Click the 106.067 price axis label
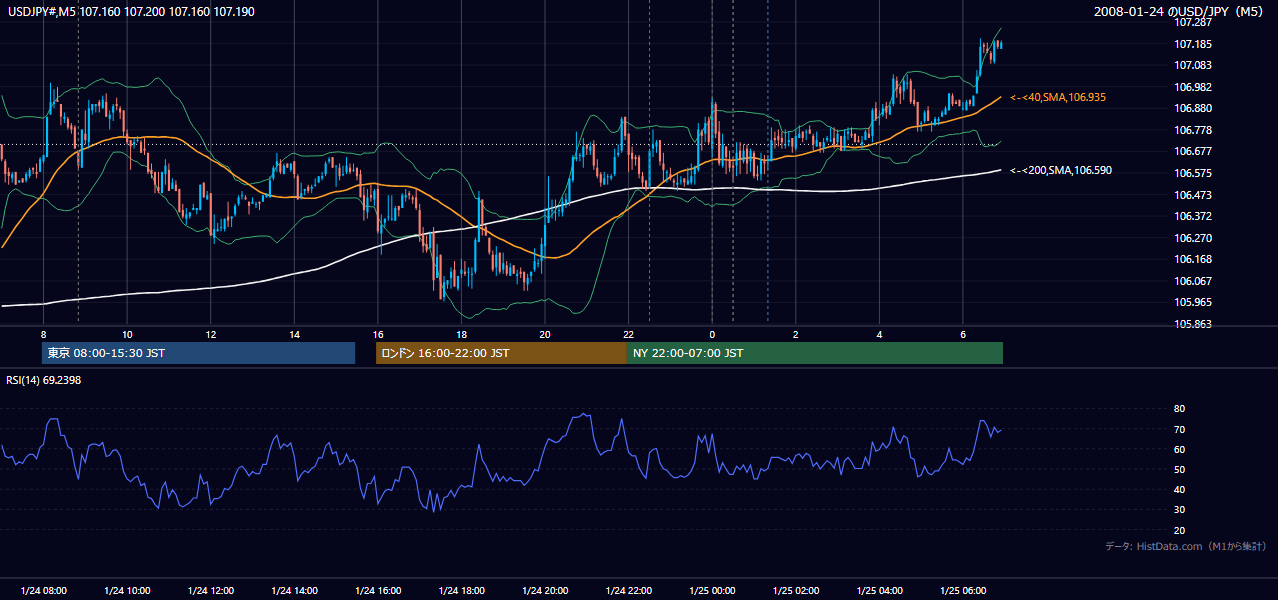1278x600 pixels. pyautogui.click(x=1194, y=281)
